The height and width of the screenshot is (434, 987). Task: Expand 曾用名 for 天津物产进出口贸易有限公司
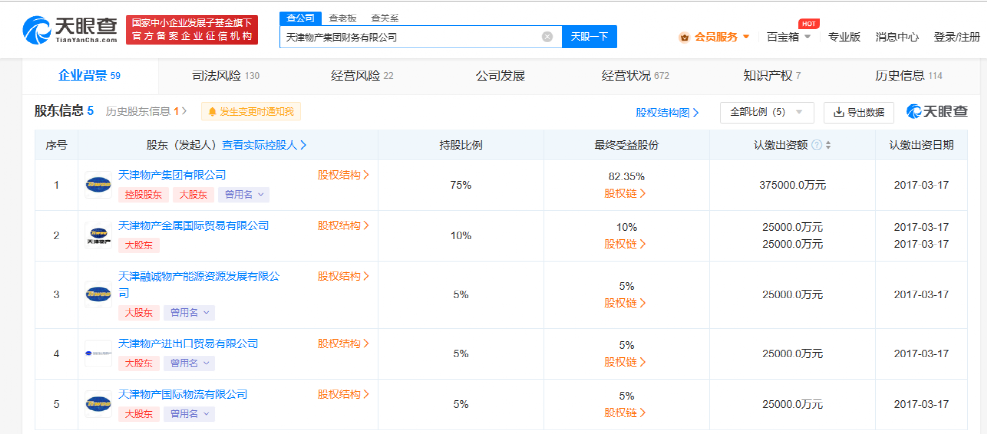189,363
